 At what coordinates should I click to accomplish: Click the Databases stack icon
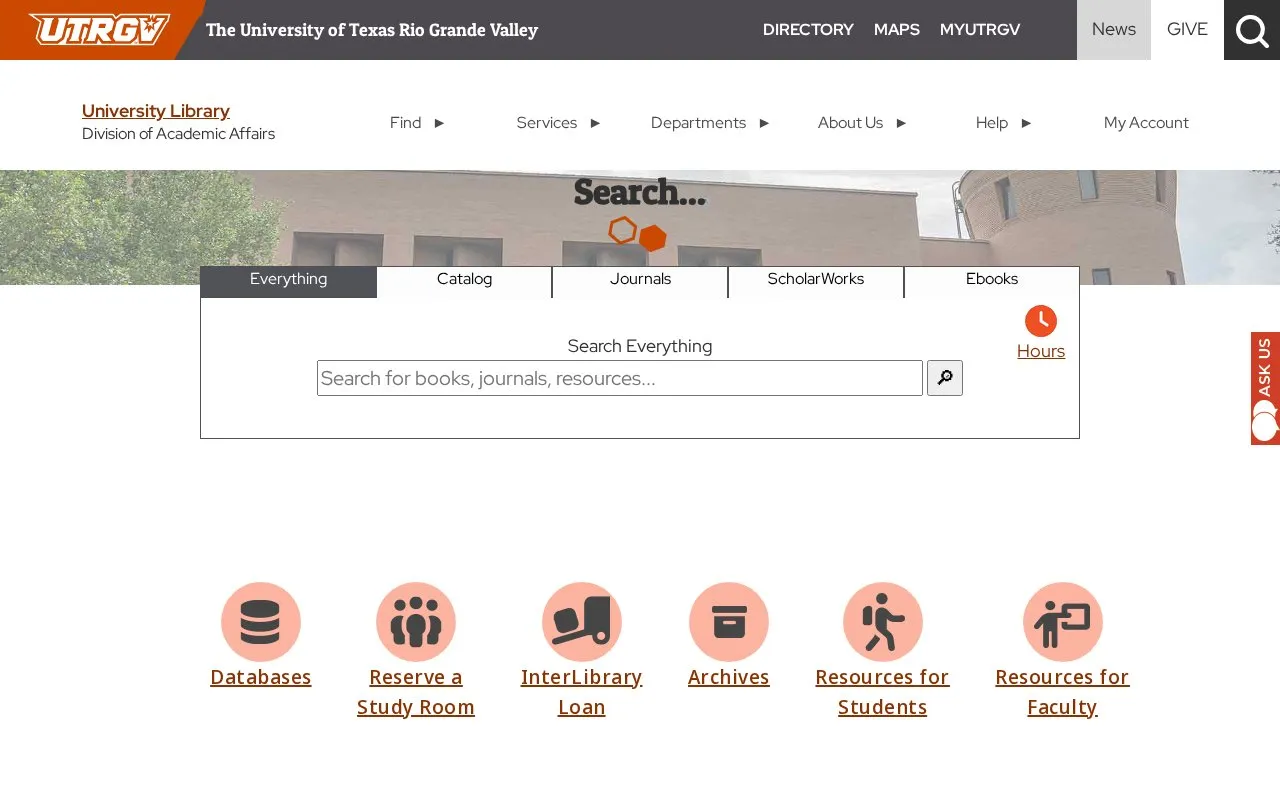click(x=261, y=622)
